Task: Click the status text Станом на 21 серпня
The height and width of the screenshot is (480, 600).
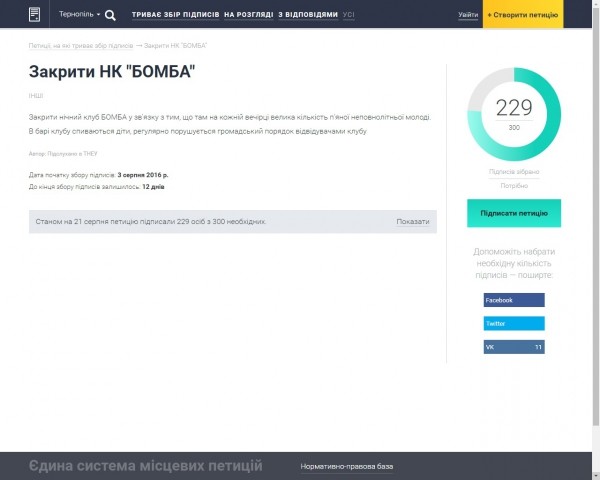Action: pos(151,222)
